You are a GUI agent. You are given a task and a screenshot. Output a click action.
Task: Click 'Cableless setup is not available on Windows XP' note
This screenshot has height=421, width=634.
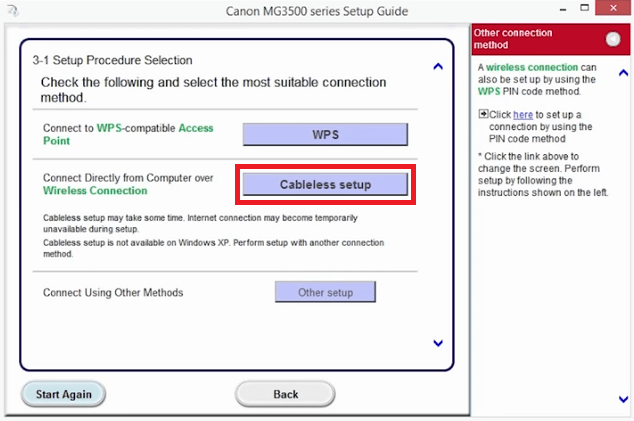(213, 248)
